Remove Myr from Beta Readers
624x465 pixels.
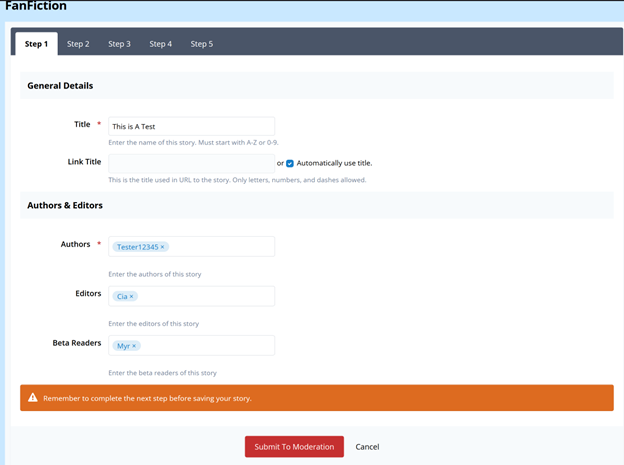tap(134, 346)
